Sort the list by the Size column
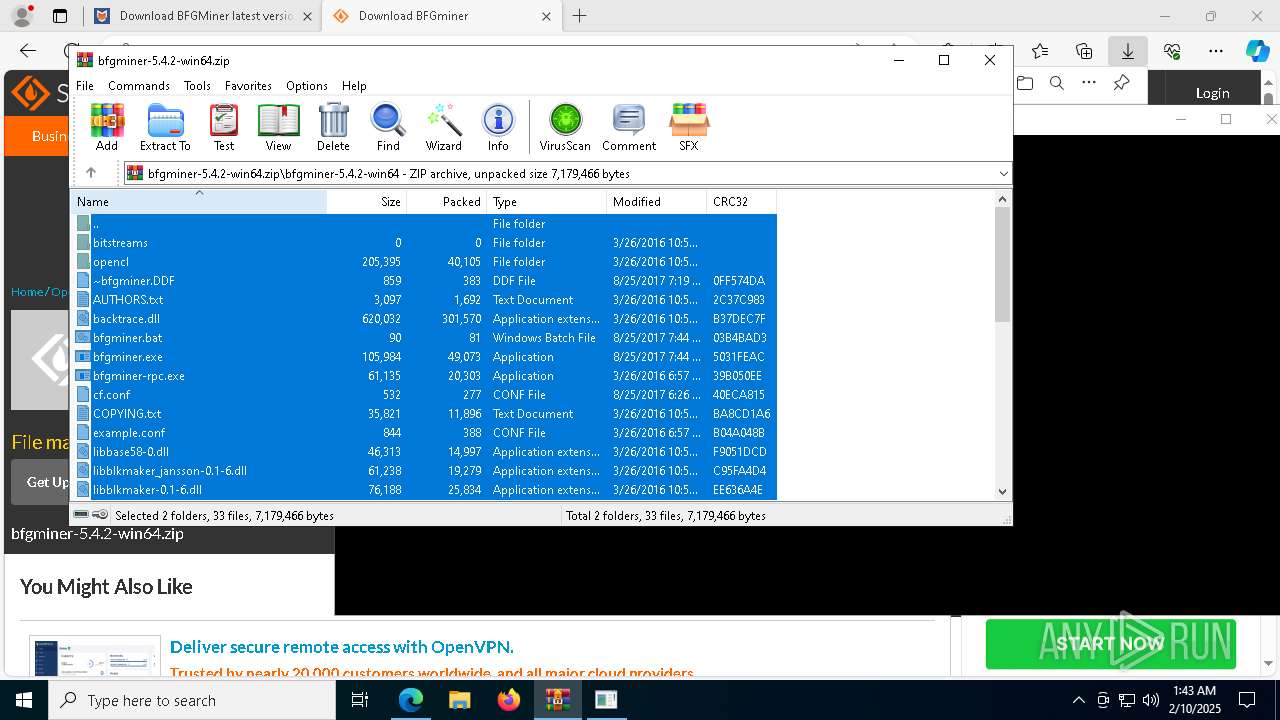Image resolution: width=1280 pixels, height=720 pixels. click(366, 202)
